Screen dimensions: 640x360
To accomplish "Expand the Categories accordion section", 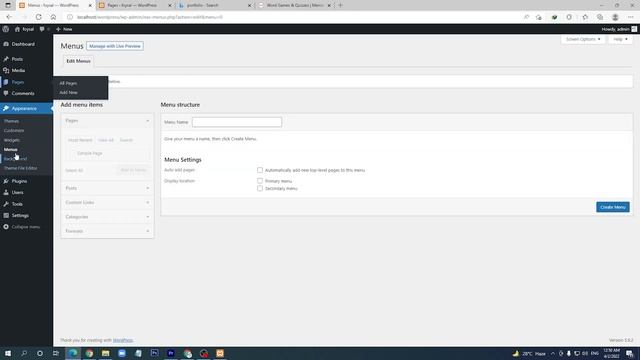I will click(107, 217).
